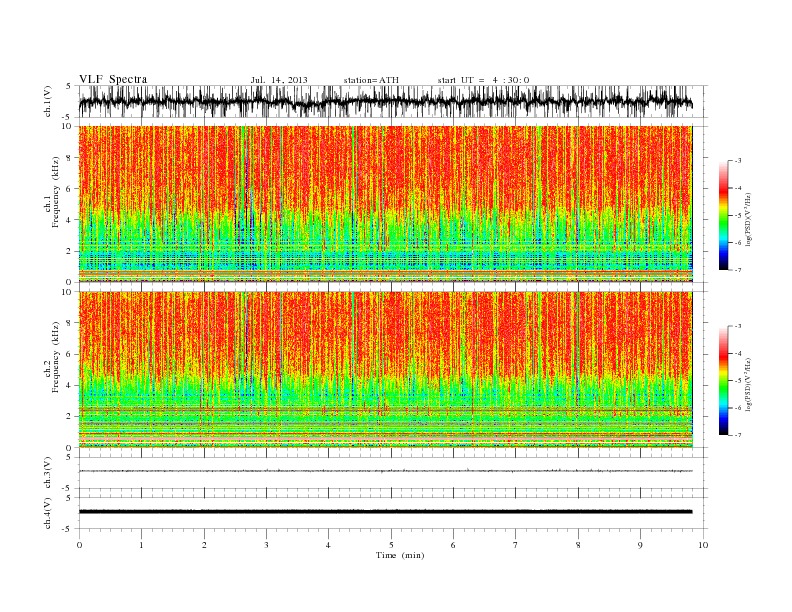Screen dimensions: 792x612
Task: Click the "-7" tick on the ch.2 color bar
Action: coord(738,435)
